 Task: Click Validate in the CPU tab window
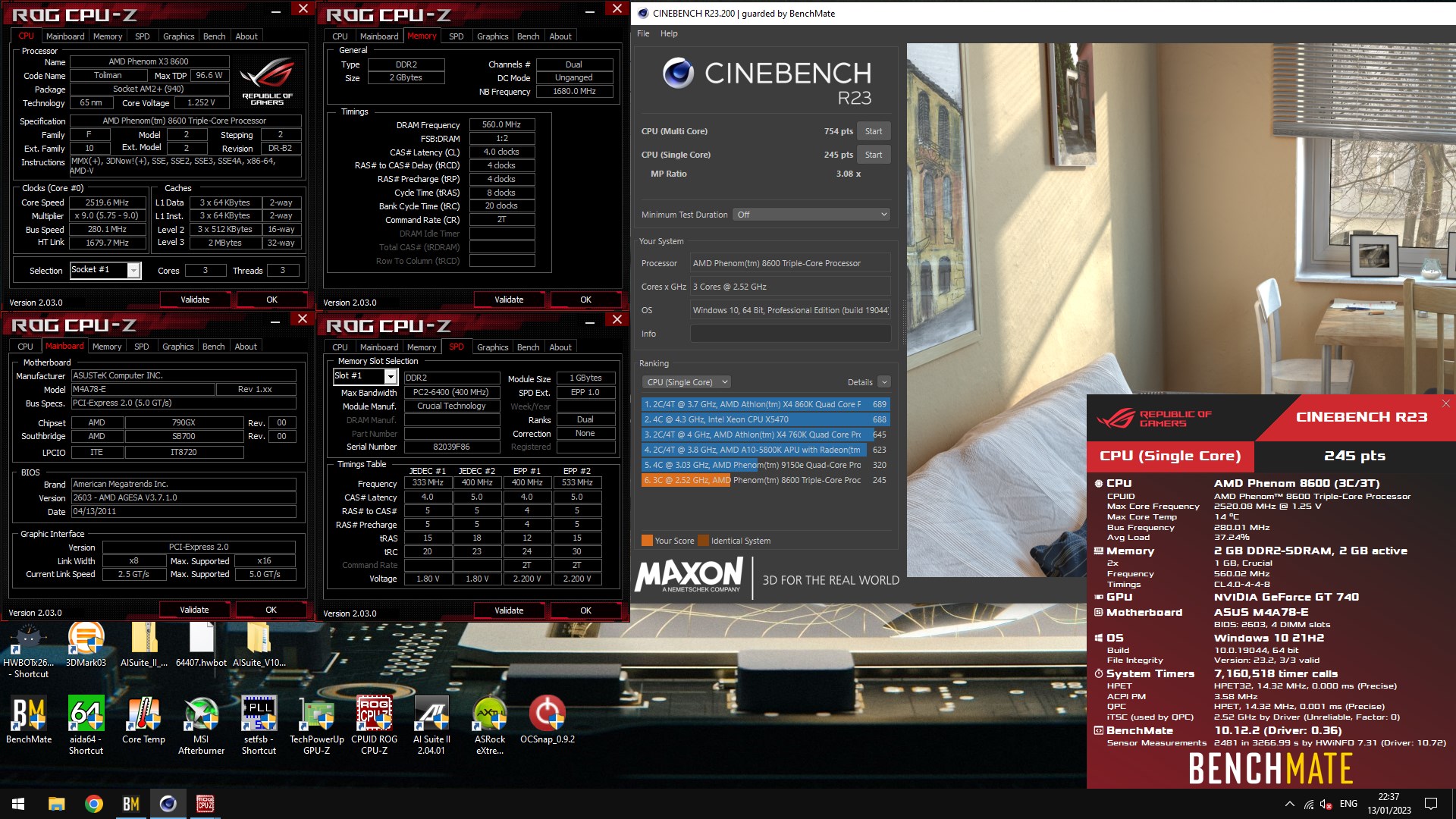coord(195,300)
